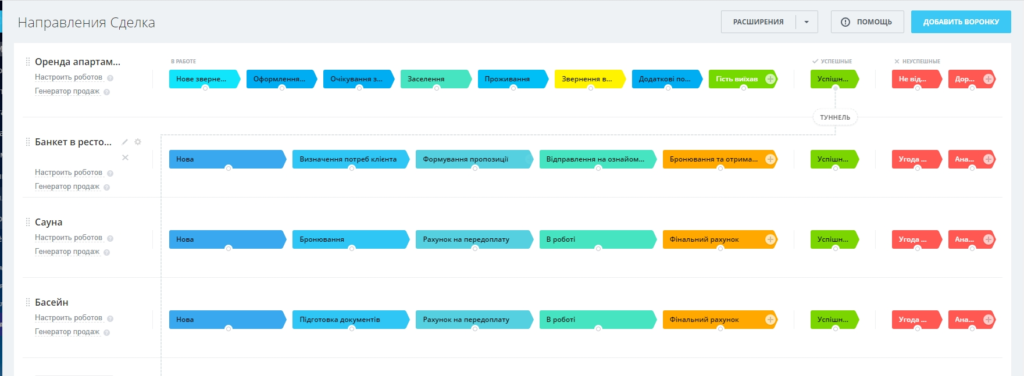This screenshot has width=1024, height=376.
Task: Open gear settings icon for Банкет в ресто funnel
Action: (138, 142)
